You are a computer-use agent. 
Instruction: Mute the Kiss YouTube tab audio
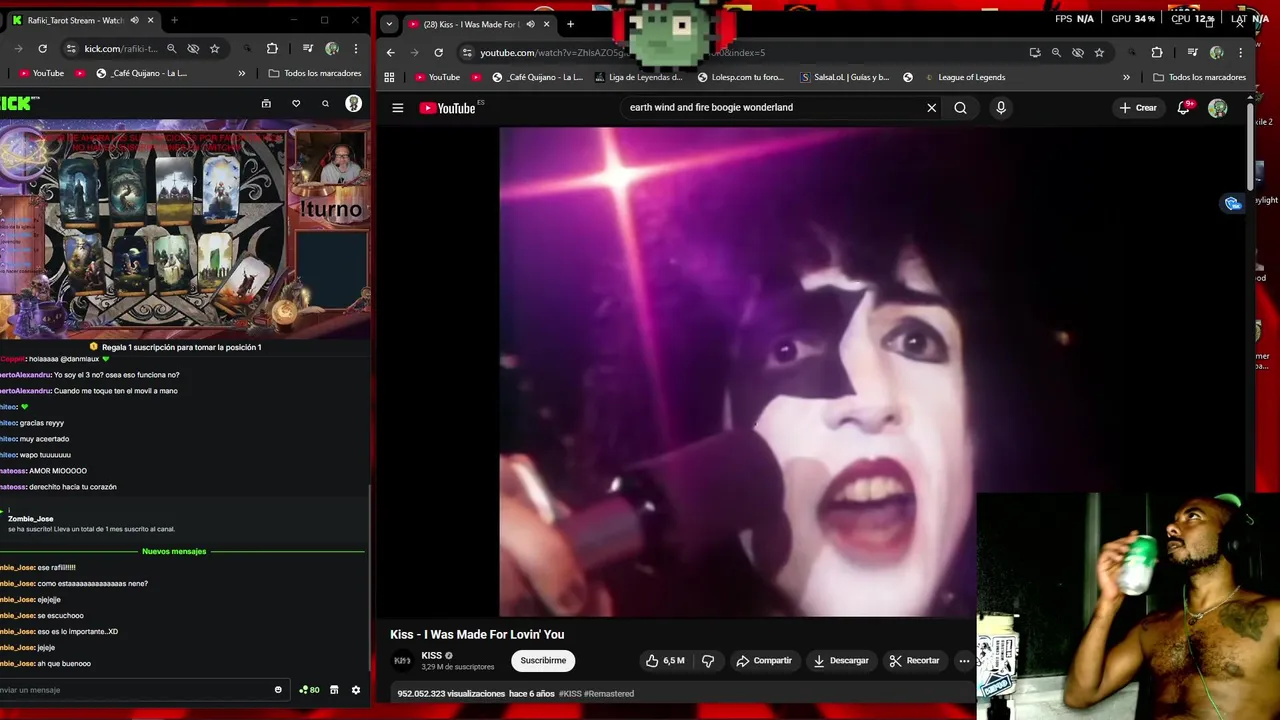530,24
